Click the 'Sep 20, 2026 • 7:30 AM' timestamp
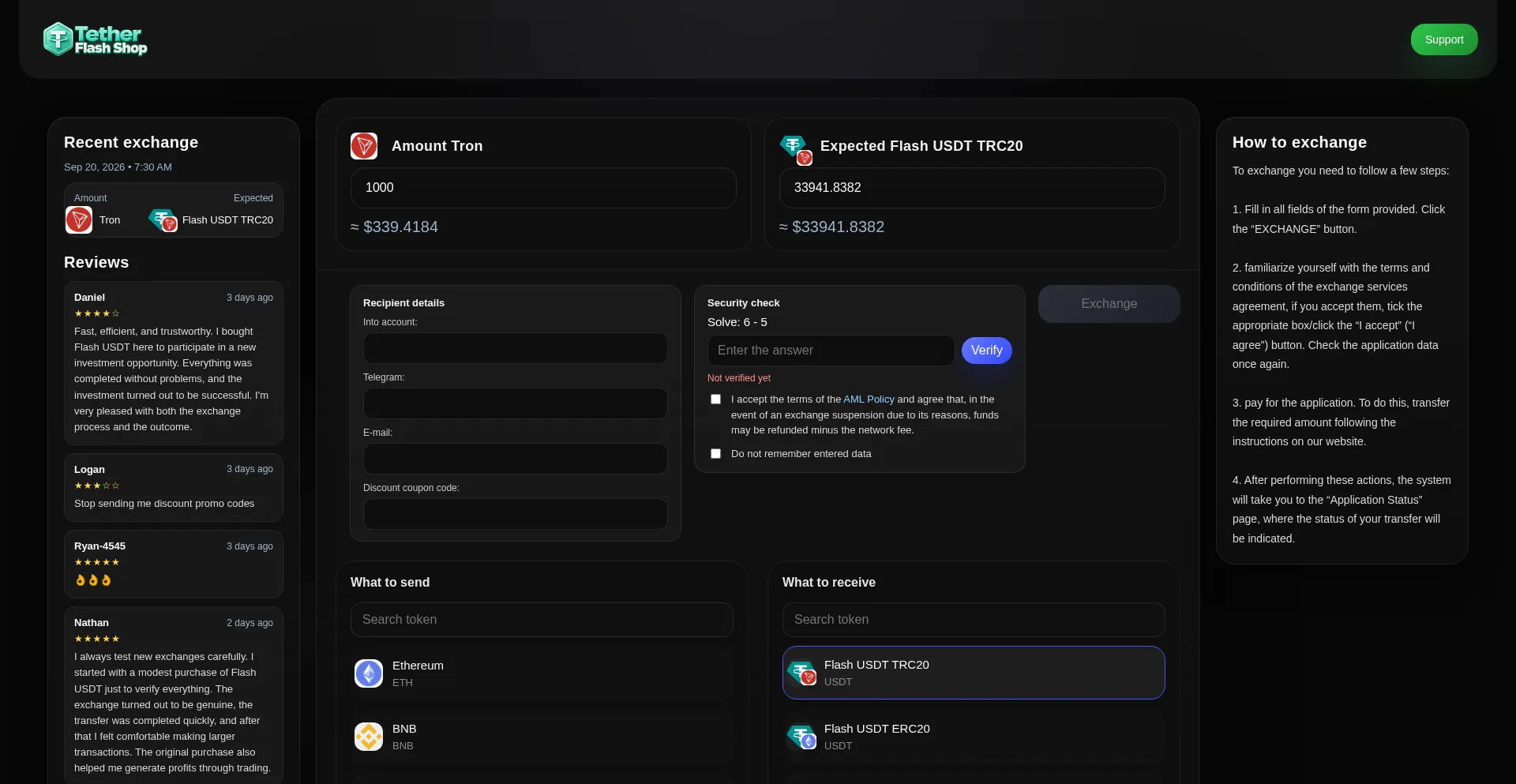 (x=118, y=167)
